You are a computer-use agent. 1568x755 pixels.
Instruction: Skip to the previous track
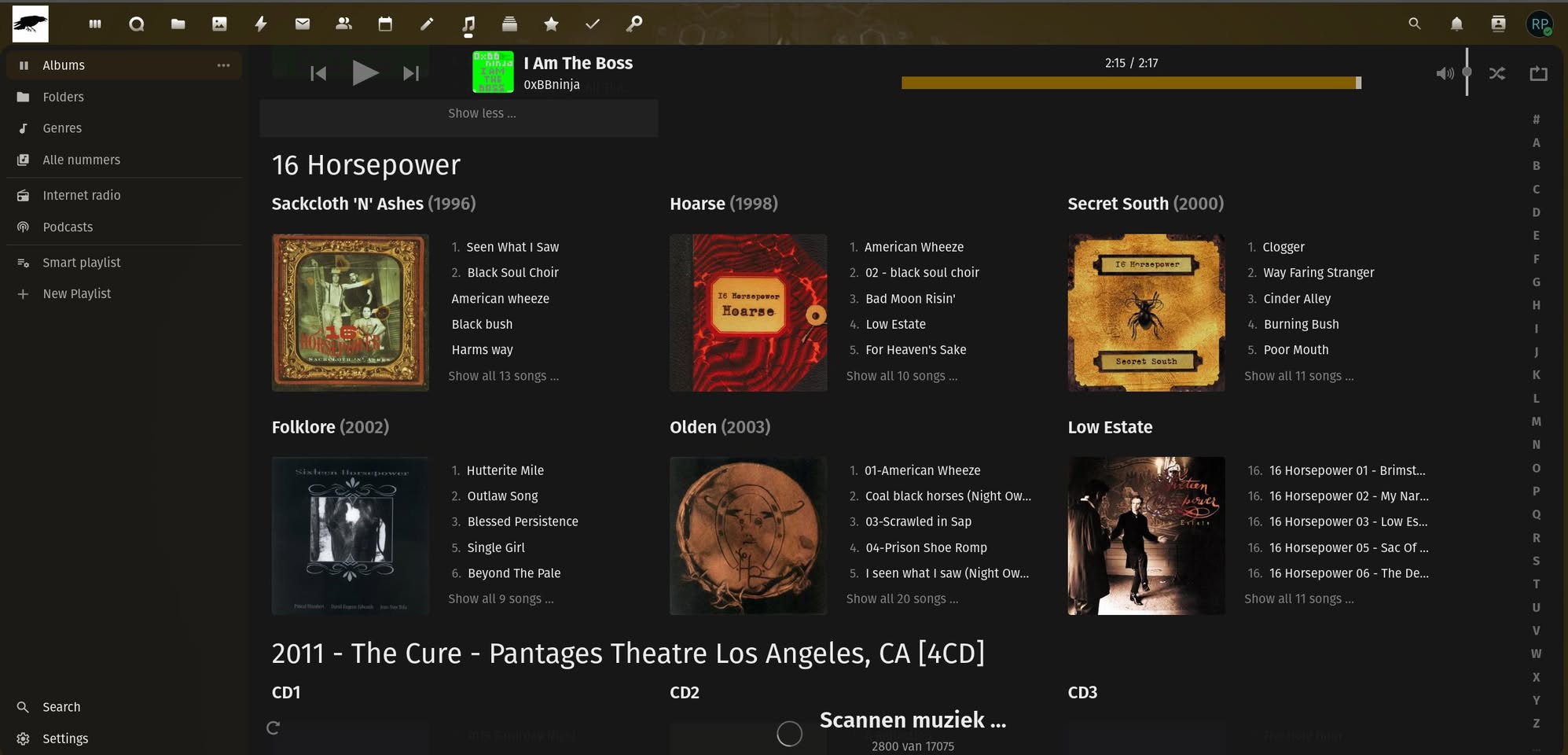318,73
